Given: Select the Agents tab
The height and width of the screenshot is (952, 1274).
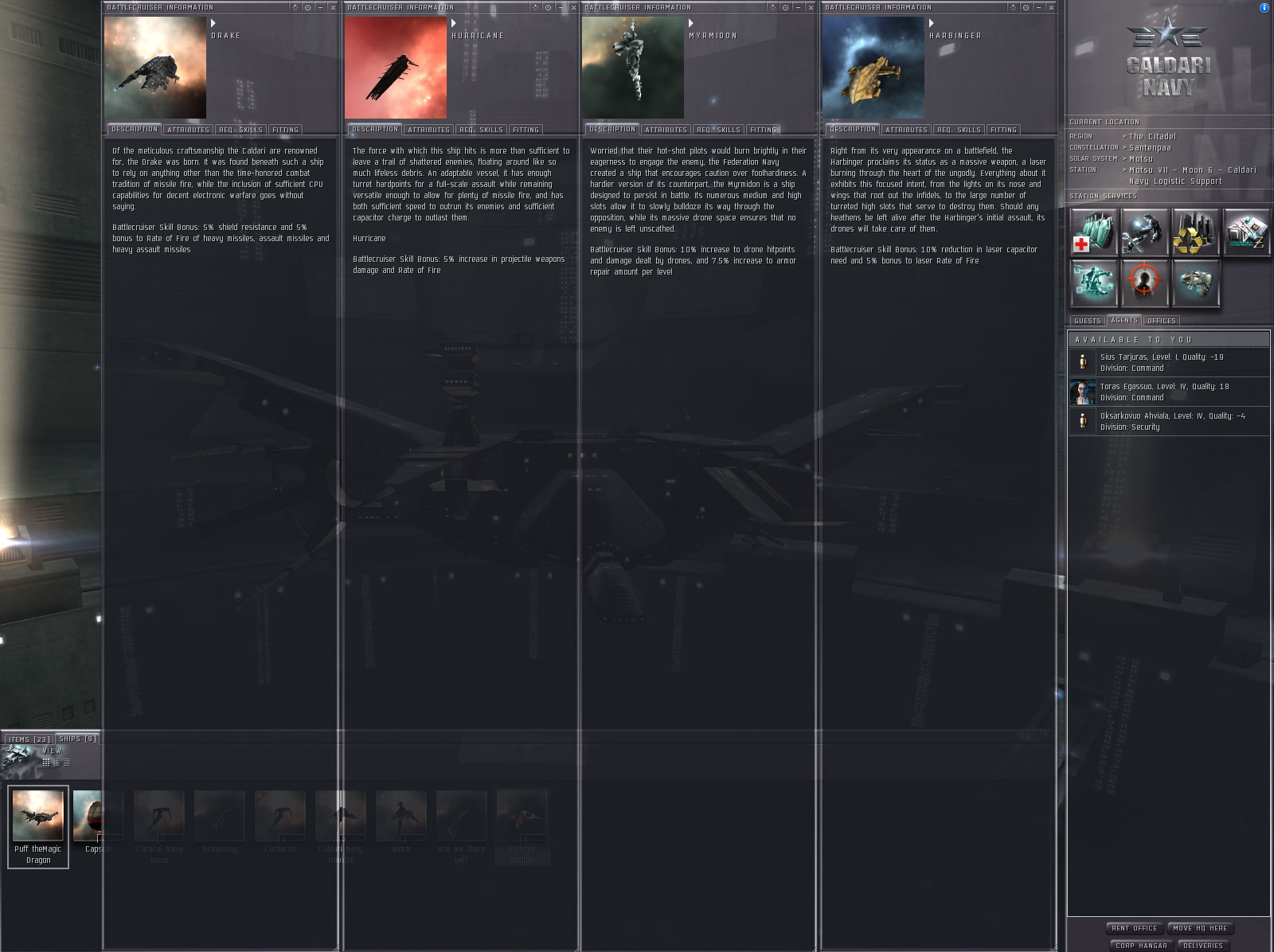Looking at the screenshot, I should [x=1124, y=320].
